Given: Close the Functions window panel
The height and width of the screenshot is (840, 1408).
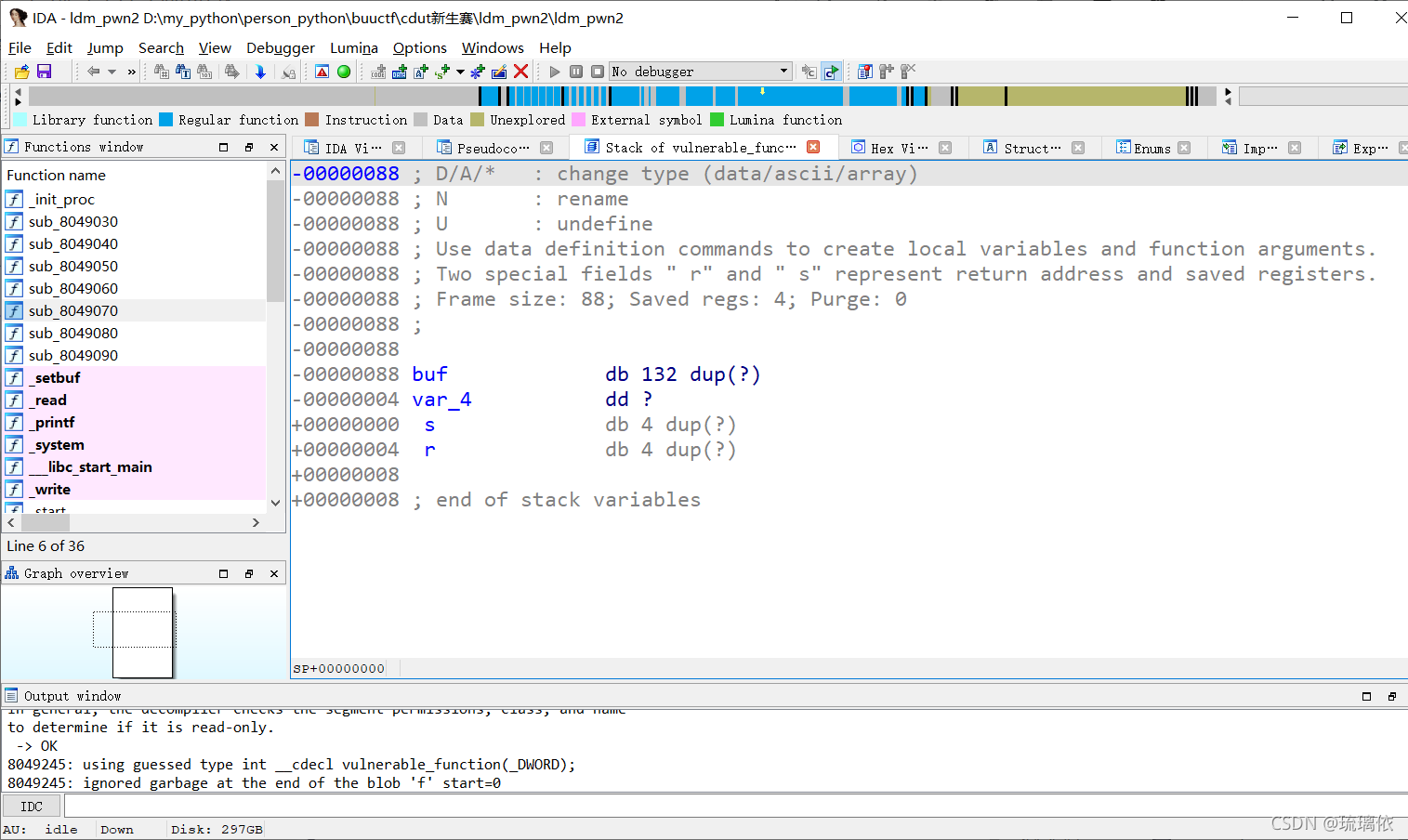Looking at the screenshot, I should pyautogui.click(x=274, y=147).
